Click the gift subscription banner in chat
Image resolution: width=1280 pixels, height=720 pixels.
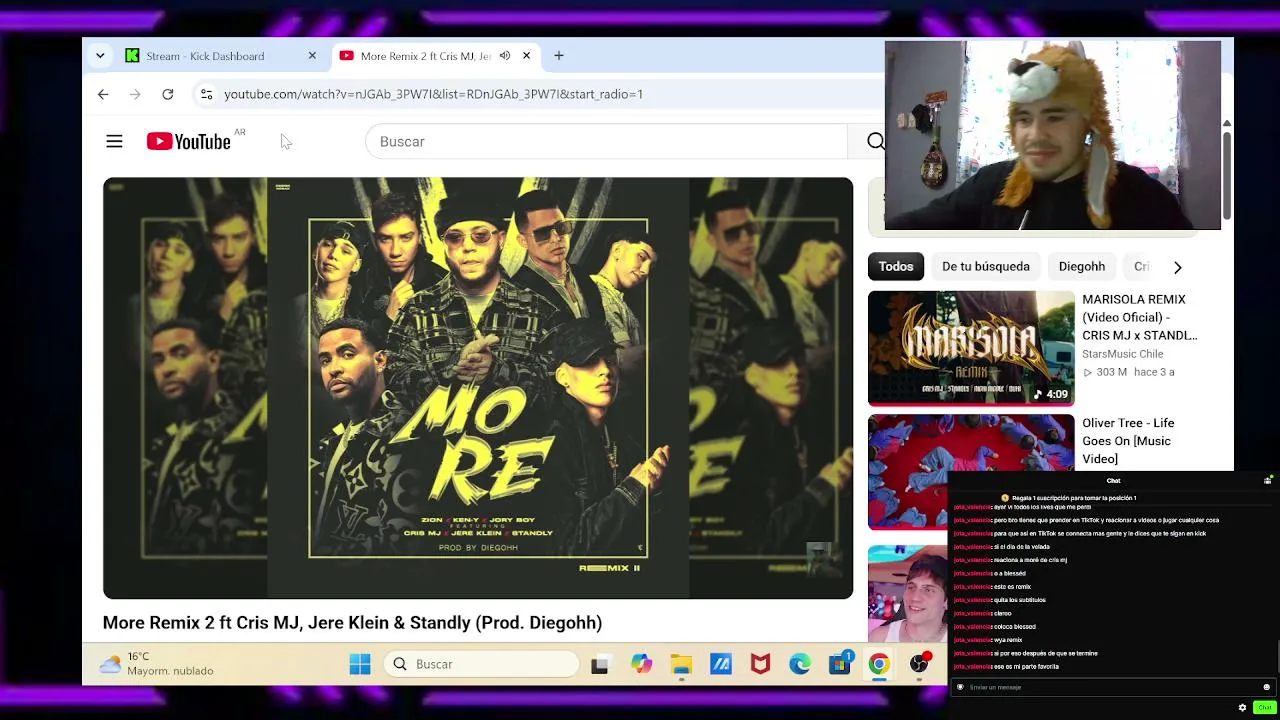point(1069,498)
